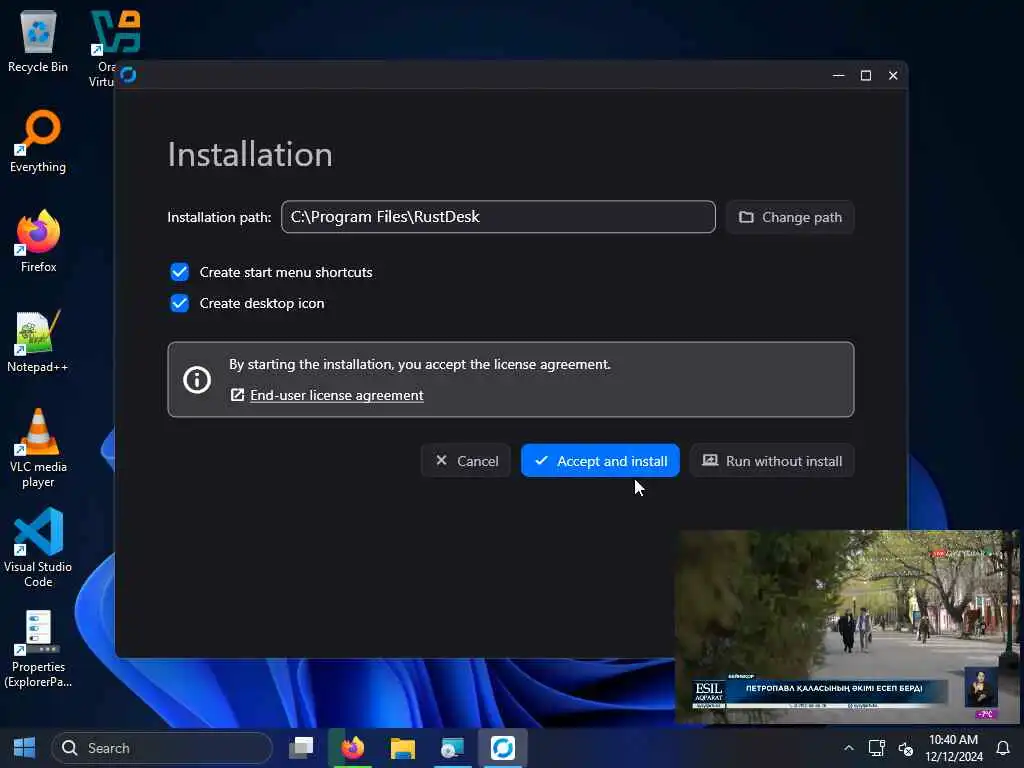Select the Notepad++ desktop shortcut
The height and width of the screenshot is (768, 1024).
[38, 341]
